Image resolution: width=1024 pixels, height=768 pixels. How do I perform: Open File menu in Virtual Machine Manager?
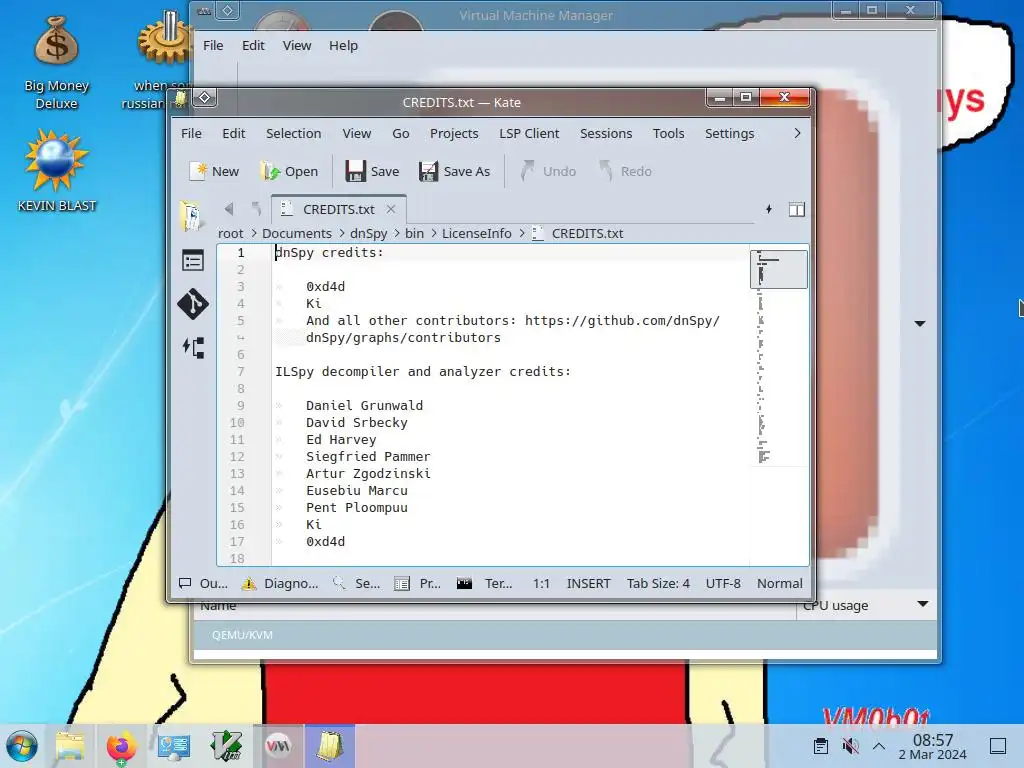(x=213, y=46)
